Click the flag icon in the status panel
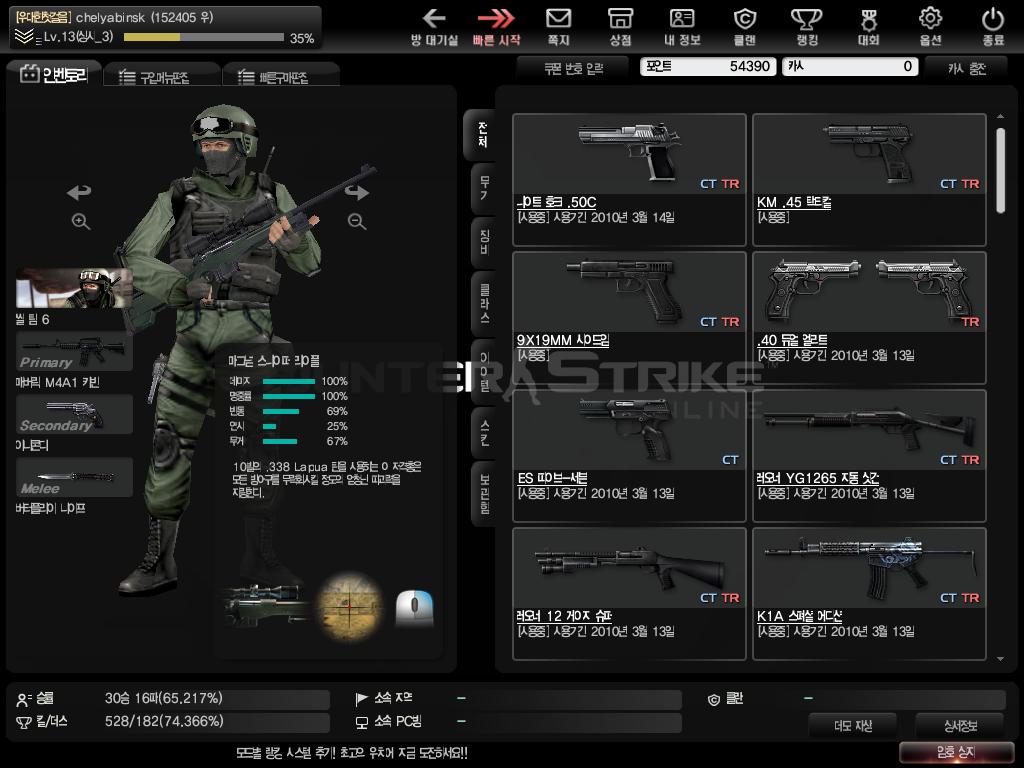 coord(361,699)
